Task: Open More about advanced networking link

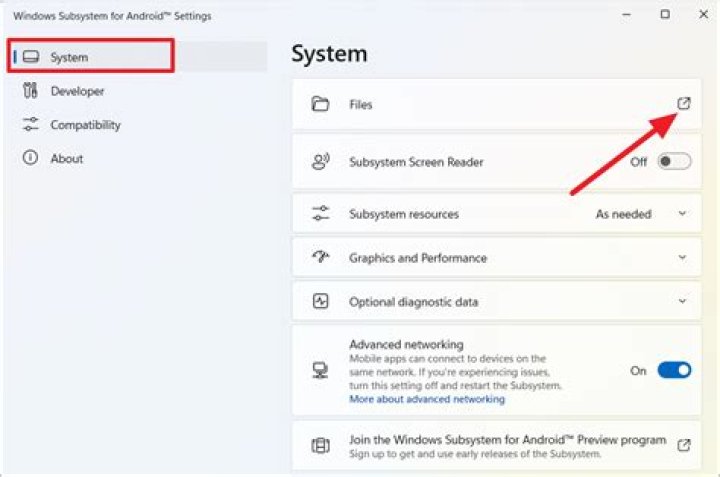Action: [x=427, y=399]
